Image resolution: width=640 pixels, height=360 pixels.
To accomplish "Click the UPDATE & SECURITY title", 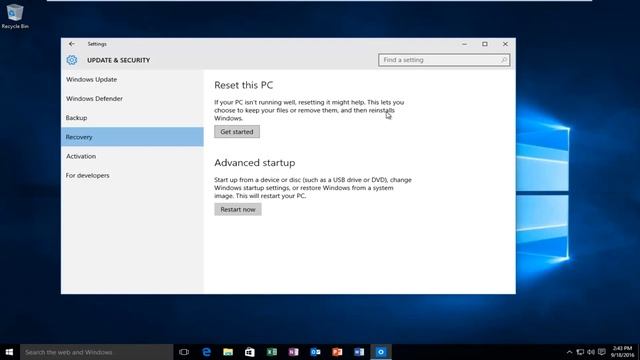I will [x=118, y=60].
